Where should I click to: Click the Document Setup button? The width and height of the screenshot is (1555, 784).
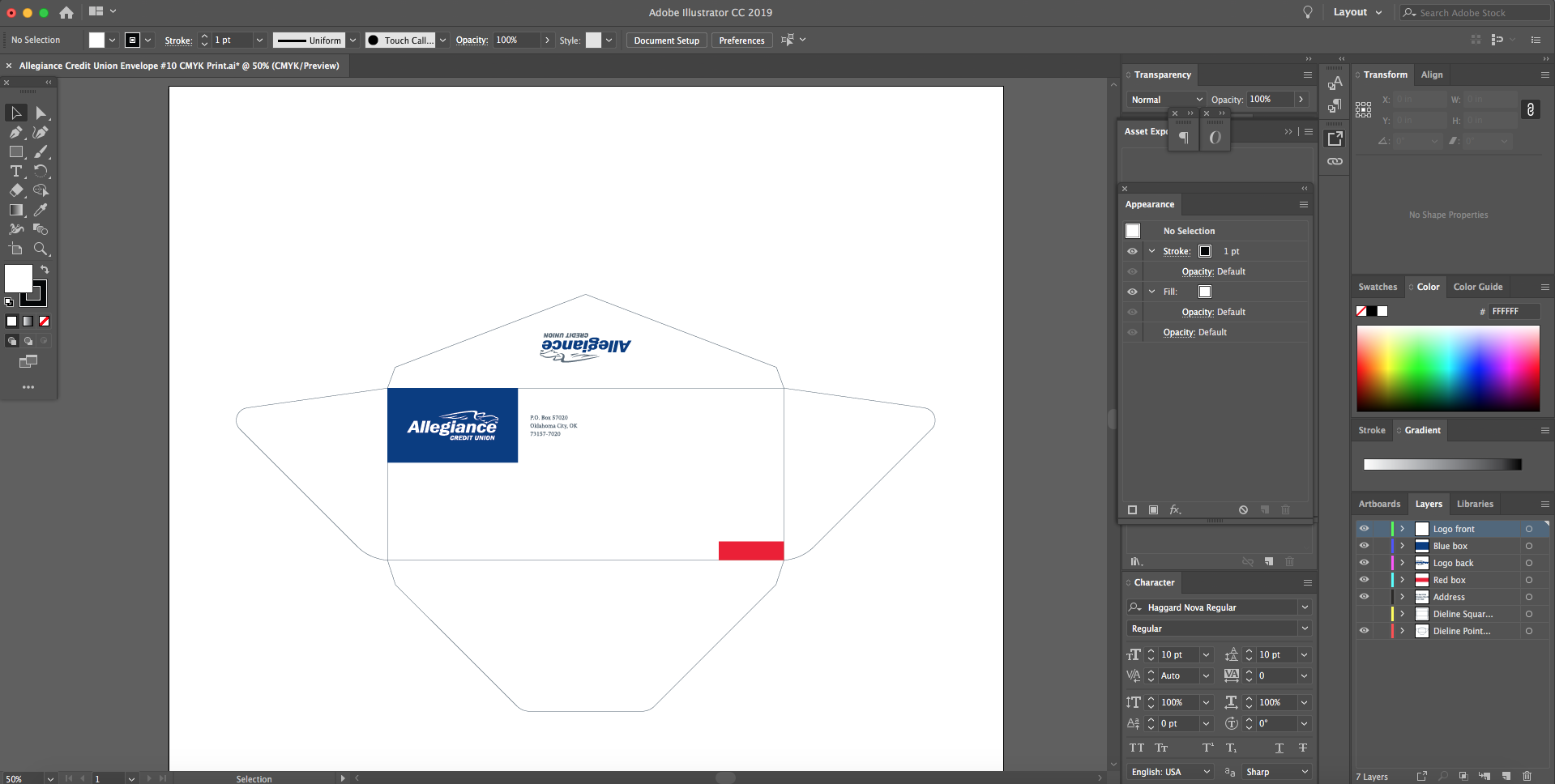point(666,40)
